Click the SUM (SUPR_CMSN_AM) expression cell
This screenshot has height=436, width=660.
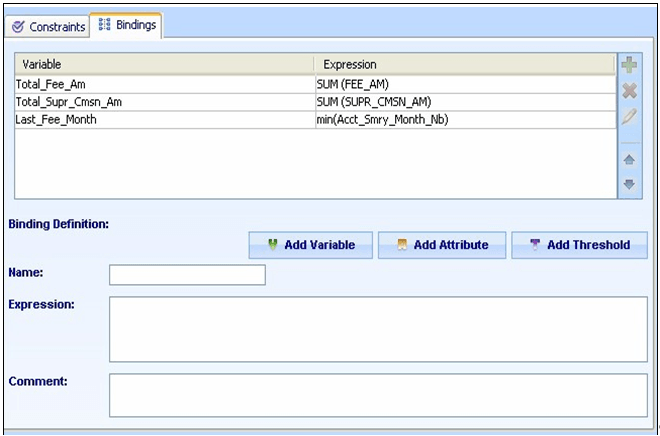point(466,102)
